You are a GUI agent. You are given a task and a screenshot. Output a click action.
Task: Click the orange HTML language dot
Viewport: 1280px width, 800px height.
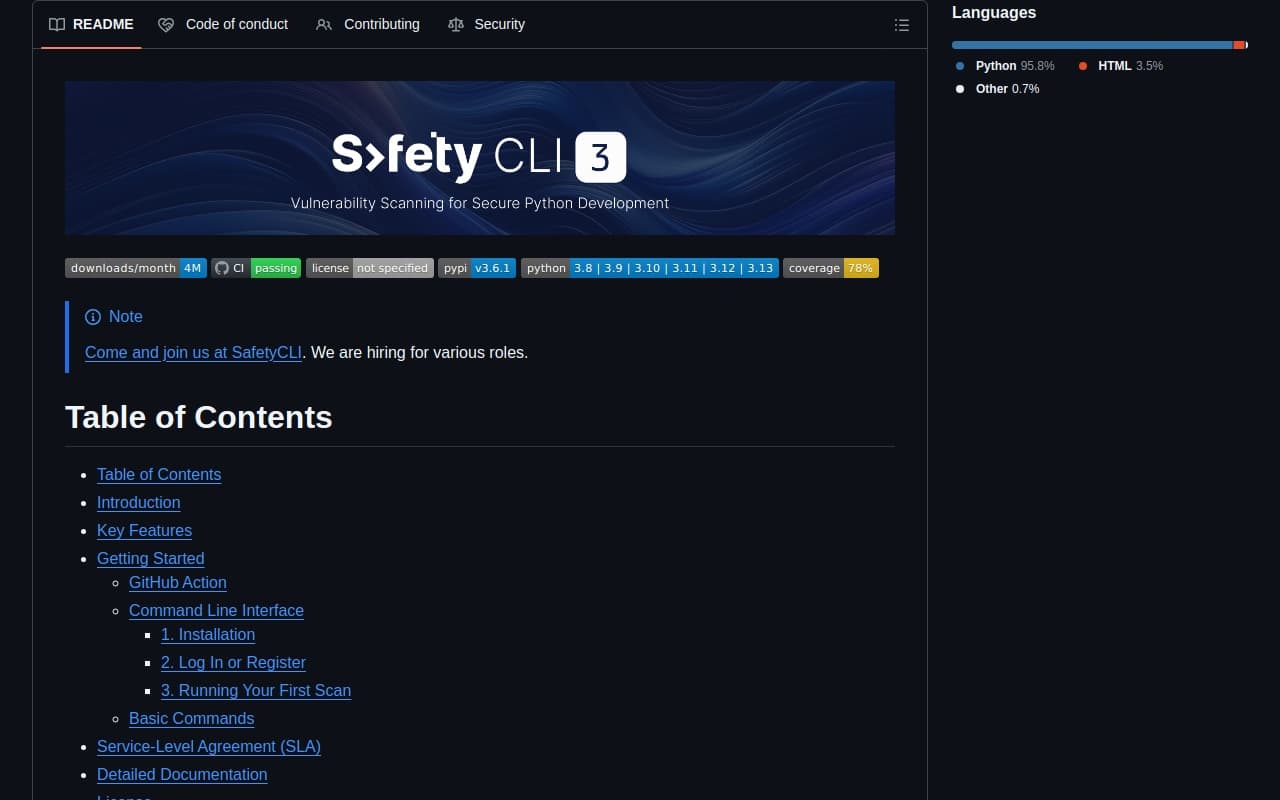tap(1082, 65)
